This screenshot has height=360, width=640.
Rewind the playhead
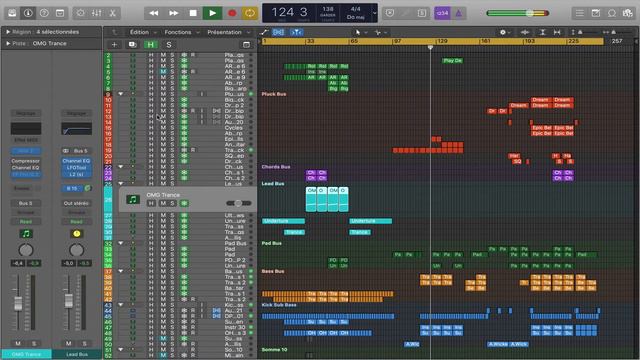pos(154,13)
